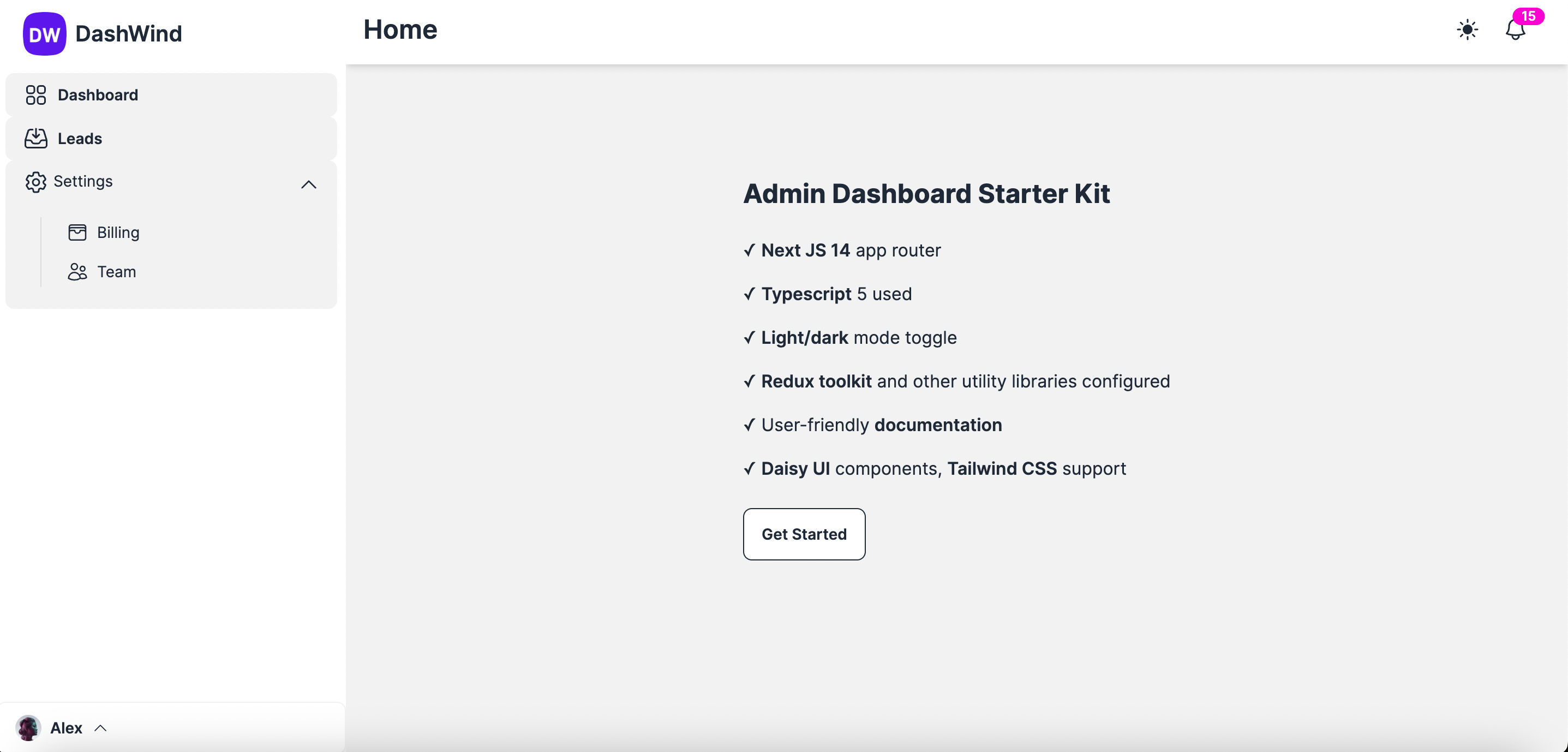Click the Leads inbox icon
The width and height of the screenshot is (1568, 752).
35,137
